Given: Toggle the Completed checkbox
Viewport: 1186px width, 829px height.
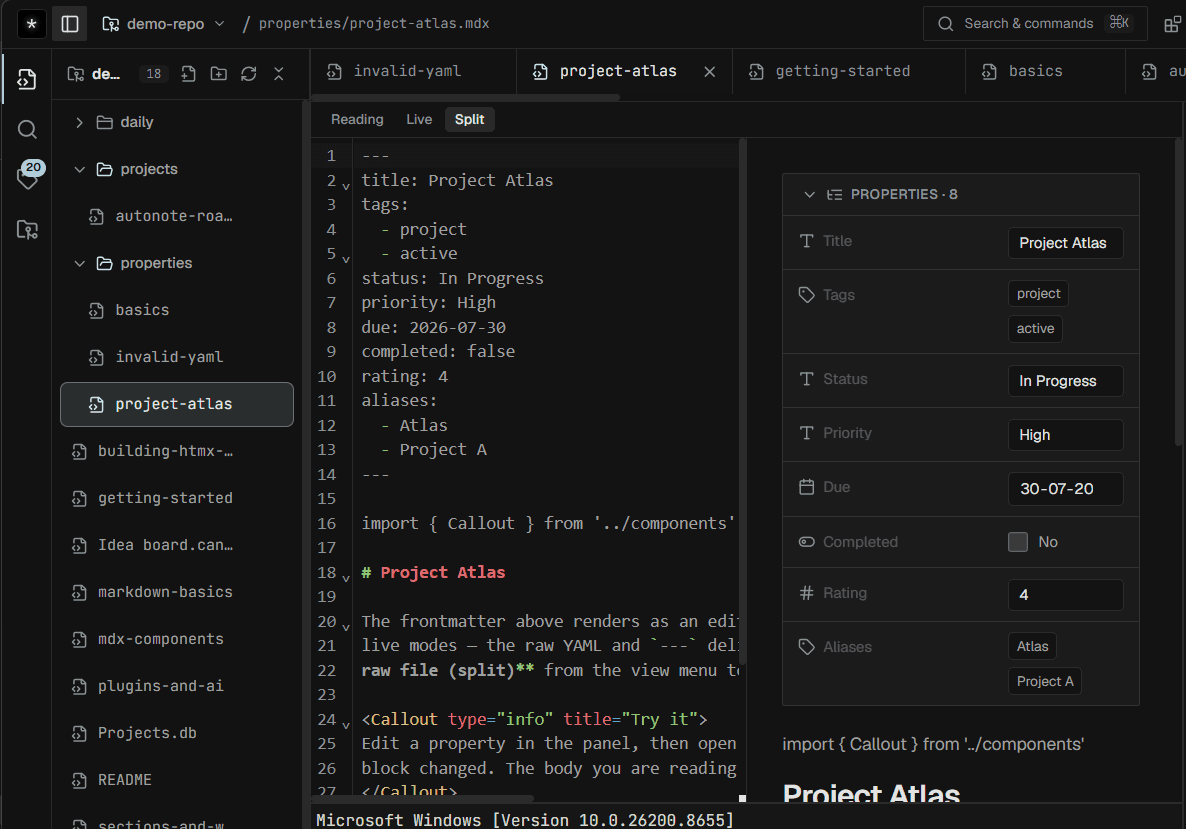Looking at the screenshot, I should click(1017, 542).
